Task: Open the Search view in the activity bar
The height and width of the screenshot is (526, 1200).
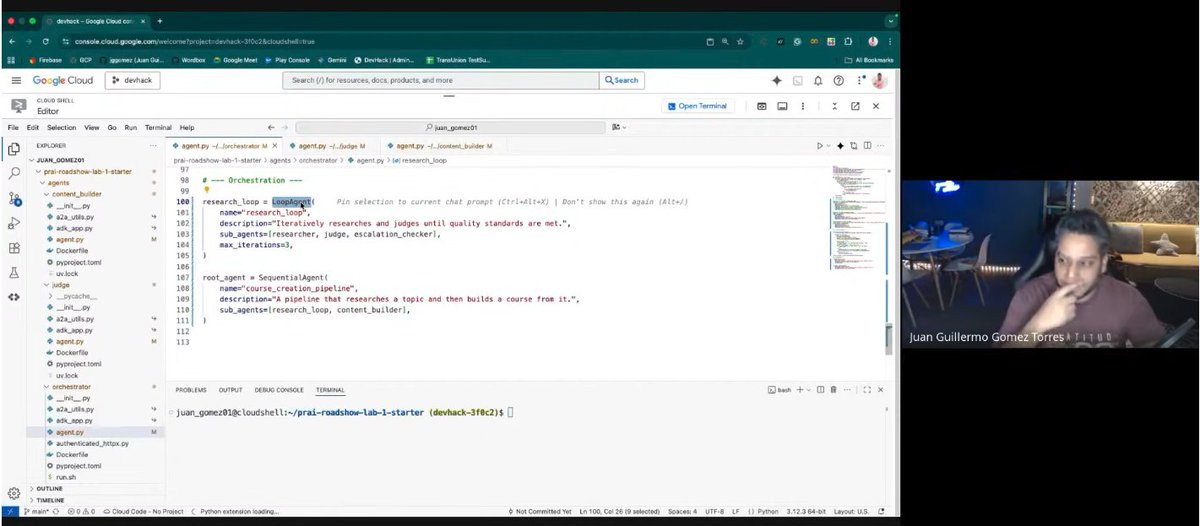Action: (14, 174)
